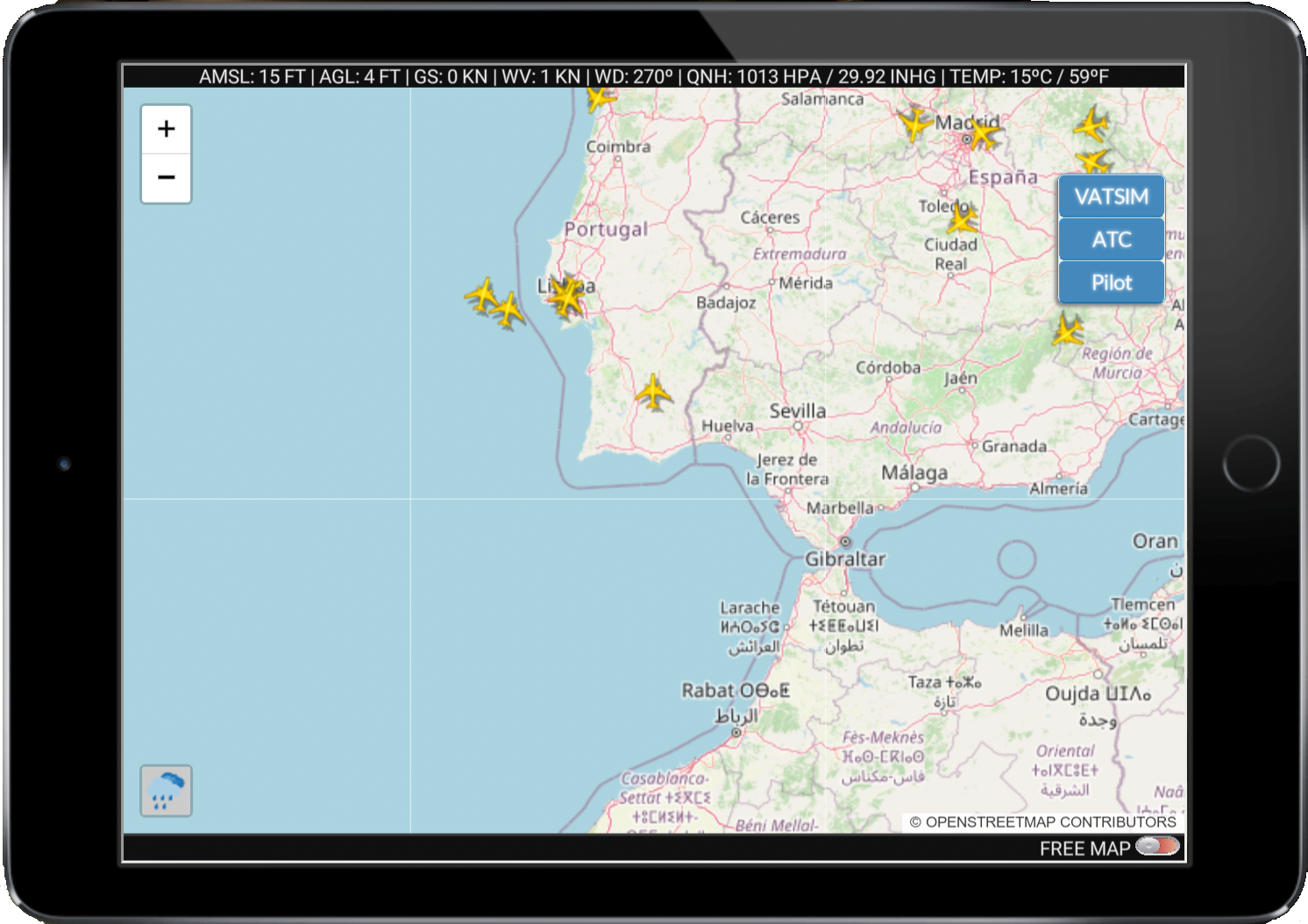Click the Gibraltar label on the map
Screen dimensions: 1308x924
coord(845,558)
